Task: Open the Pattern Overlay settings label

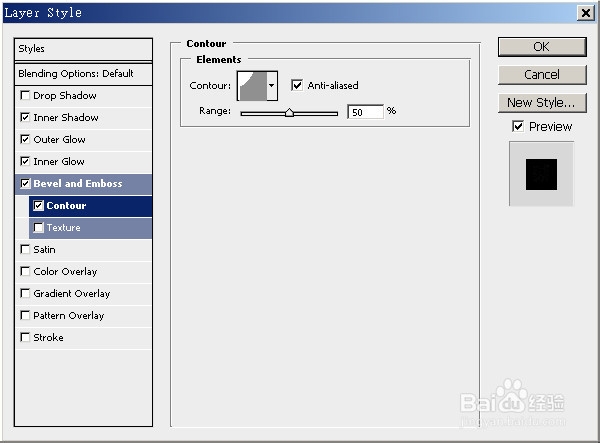Action: [68, 316]
